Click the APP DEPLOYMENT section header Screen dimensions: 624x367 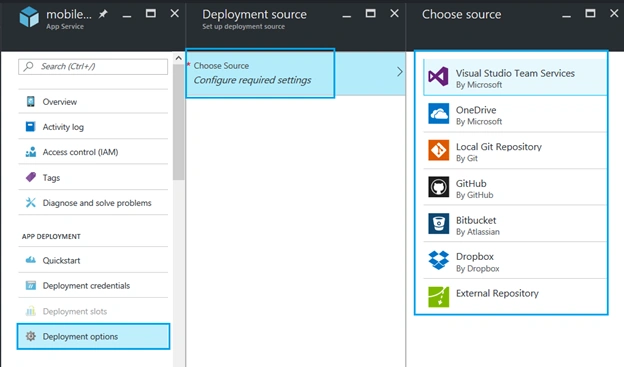[51, 236]
